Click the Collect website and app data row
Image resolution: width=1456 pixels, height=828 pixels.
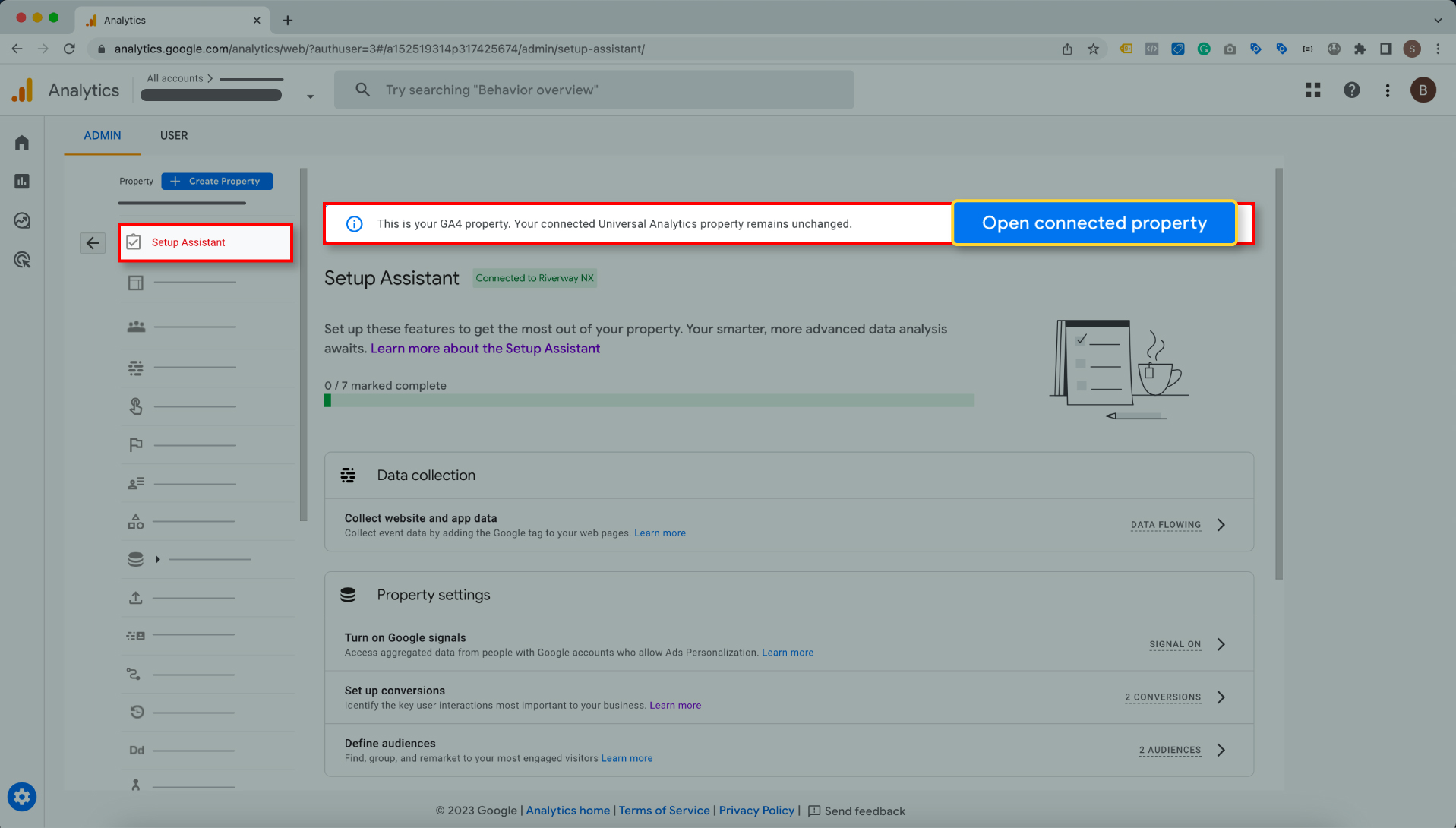coord(788,525)
